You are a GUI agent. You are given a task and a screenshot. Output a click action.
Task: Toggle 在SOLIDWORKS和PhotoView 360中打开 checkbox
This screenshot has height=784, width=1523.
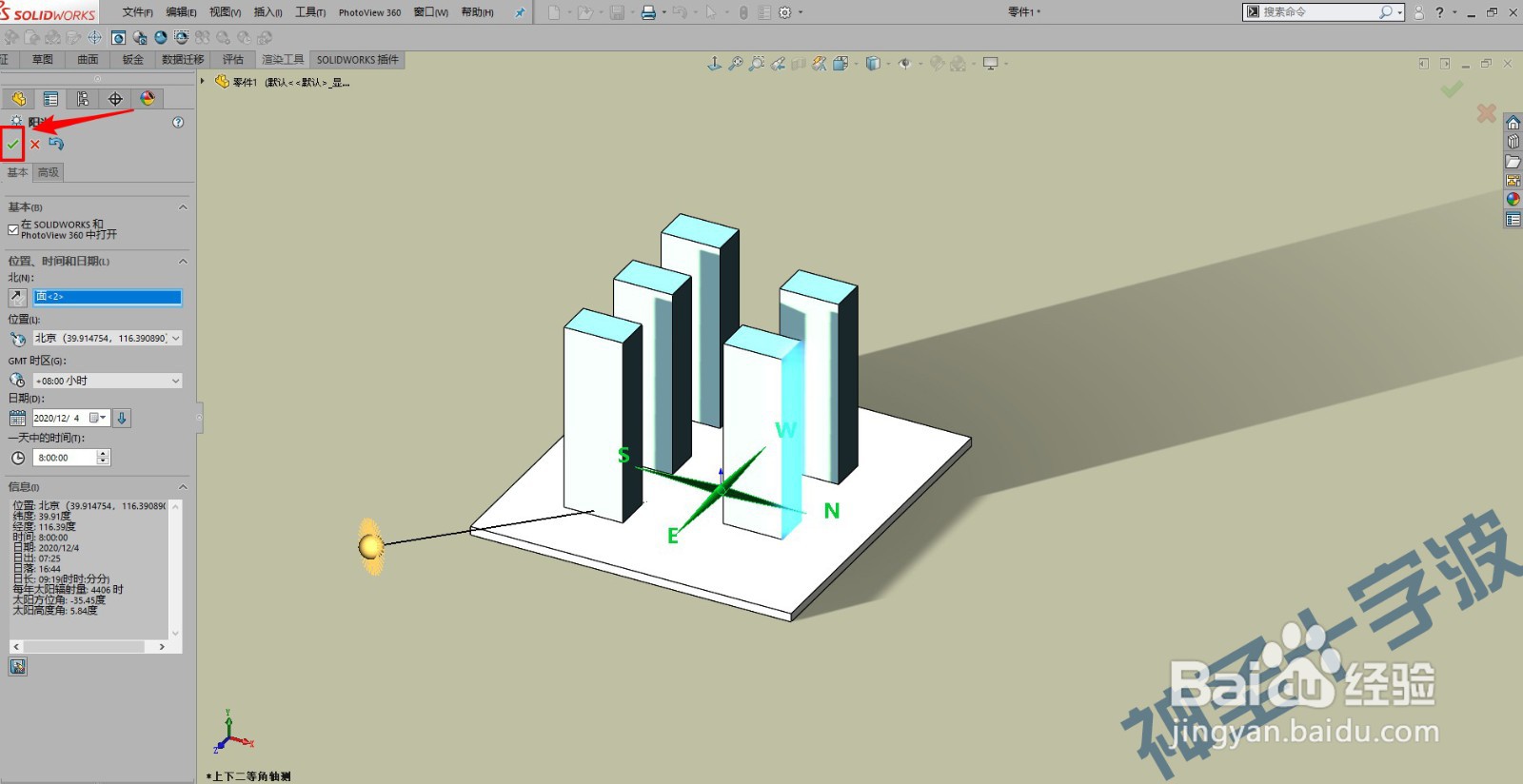13,229
